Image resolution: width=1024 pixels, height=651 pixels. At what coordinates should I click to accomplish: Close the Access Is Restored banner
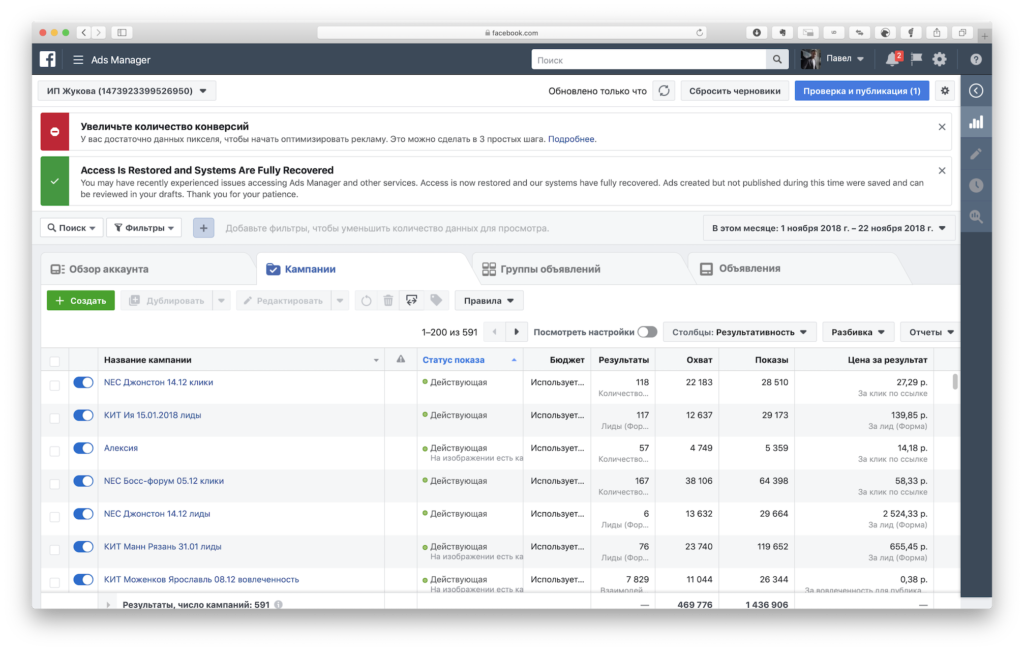coord(942,170)
